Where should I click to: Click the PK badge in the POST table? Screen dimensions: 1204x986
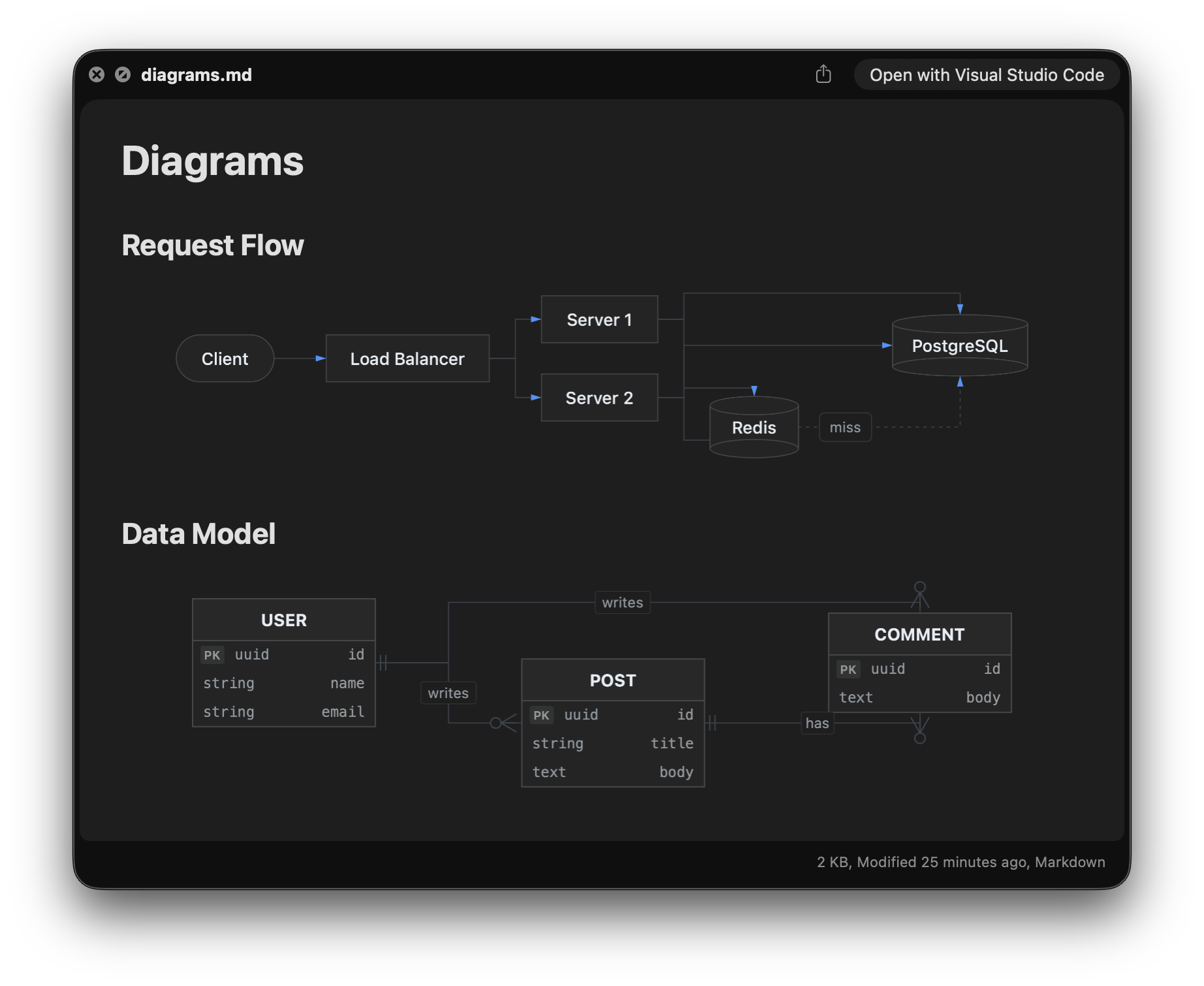tap(541, 715)
